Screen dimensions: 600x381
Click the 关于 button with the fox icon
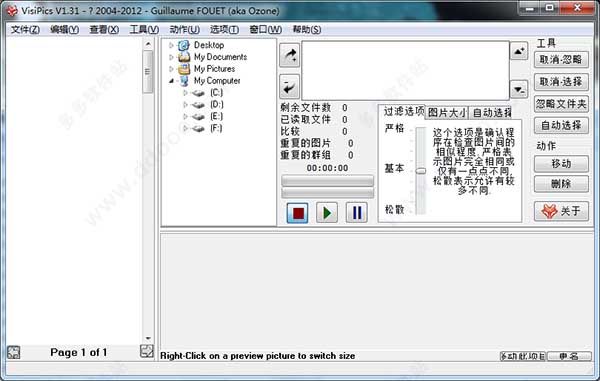(x=561, y=211)
